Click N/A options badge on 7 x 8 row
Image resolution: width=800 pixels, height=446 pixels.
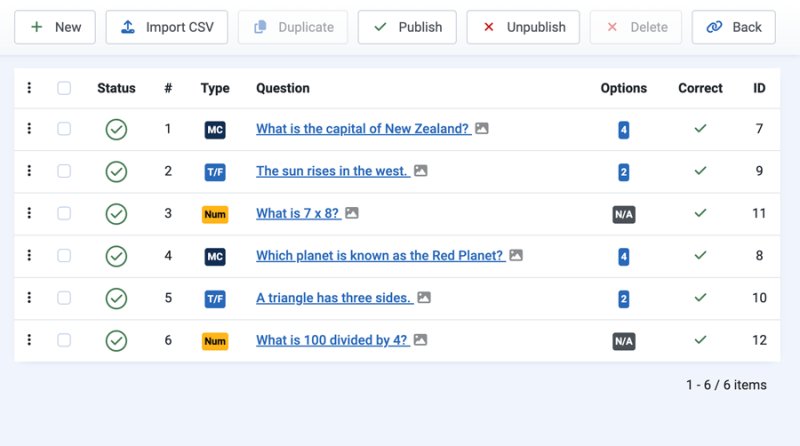pyautogui.click(x=623, y=214)
